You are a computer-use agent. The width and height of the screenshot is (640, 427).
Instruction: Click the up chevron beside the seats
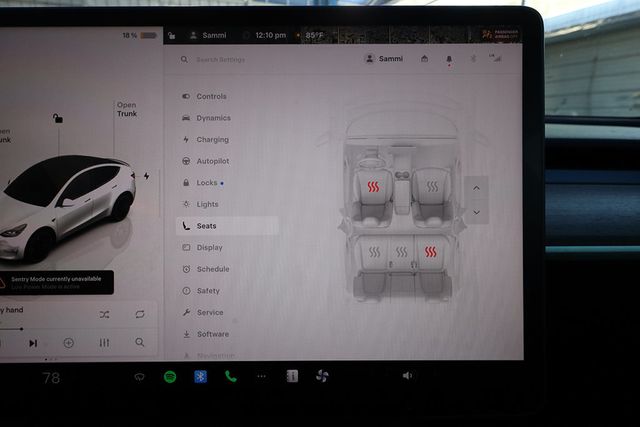[x=476, y=188]
